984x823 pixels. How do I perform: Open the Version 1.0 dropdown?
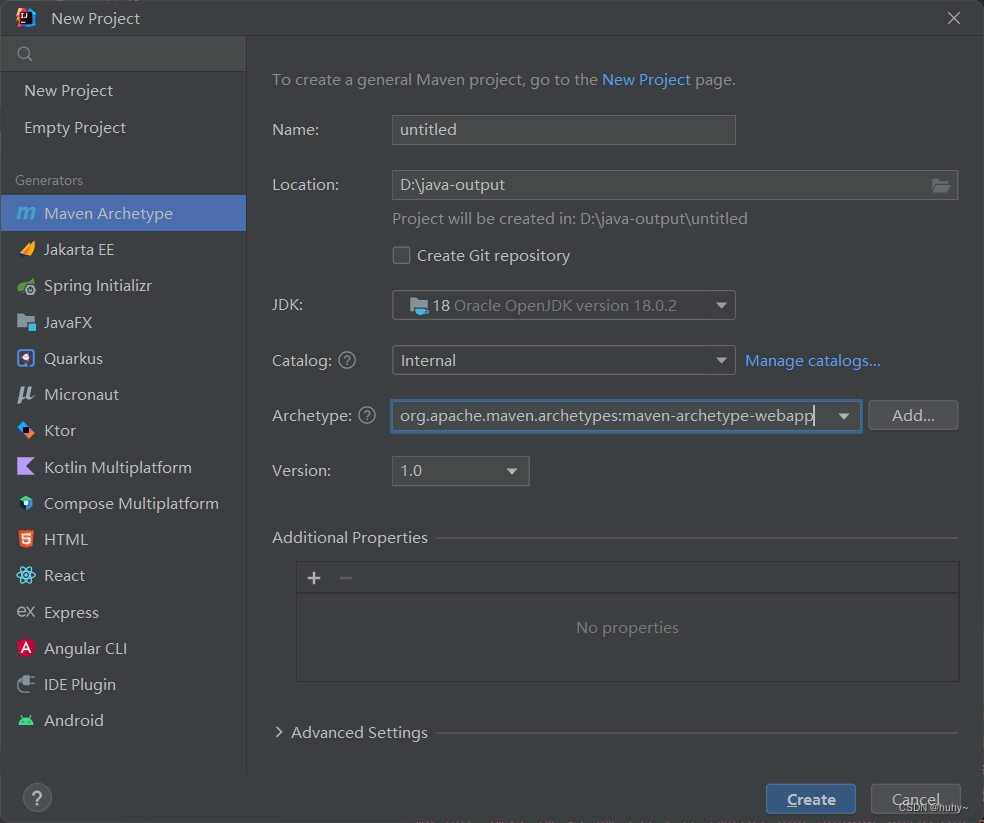point(461,471)
